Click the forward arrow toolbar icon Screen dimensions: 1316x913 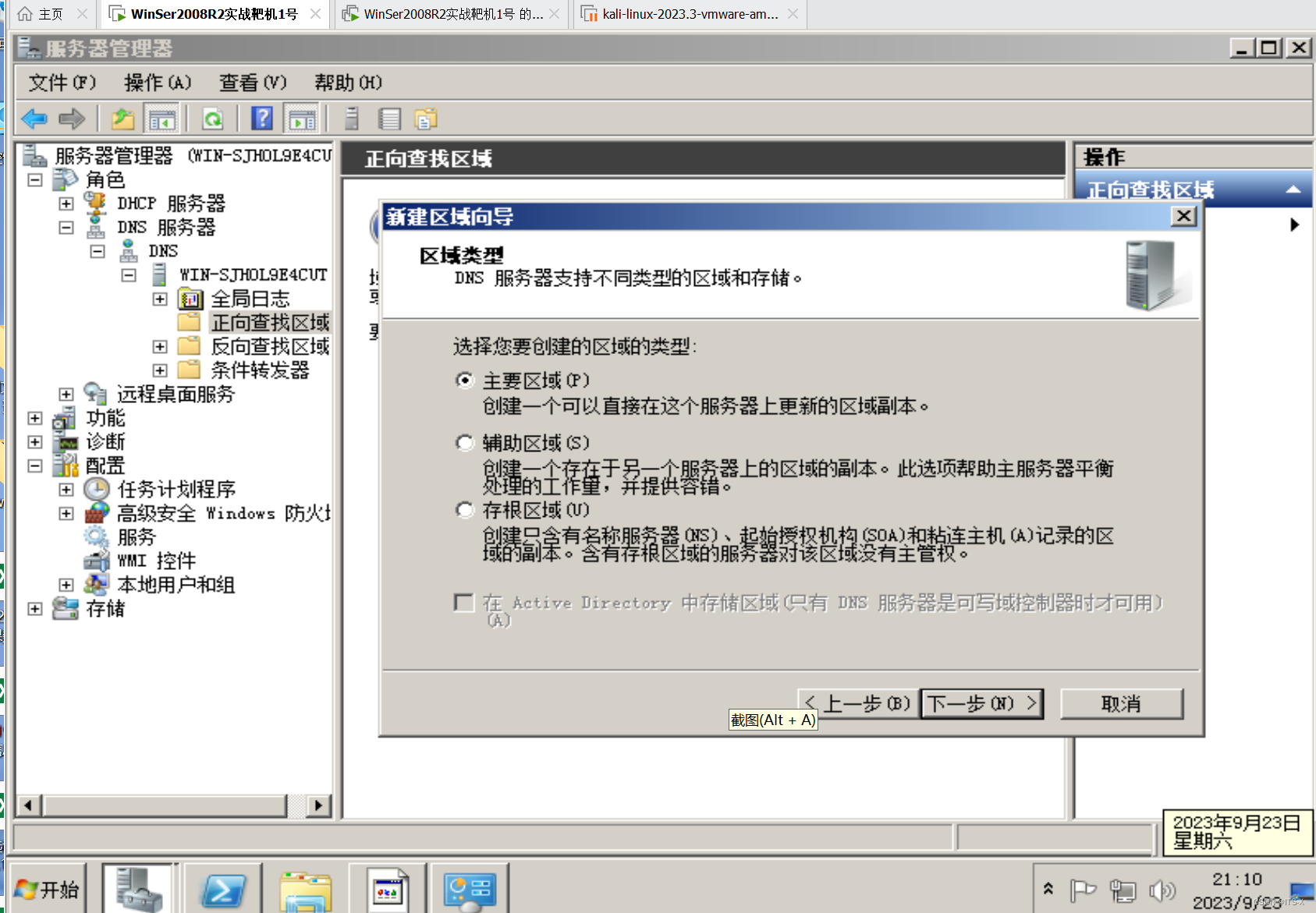point(72,119)
